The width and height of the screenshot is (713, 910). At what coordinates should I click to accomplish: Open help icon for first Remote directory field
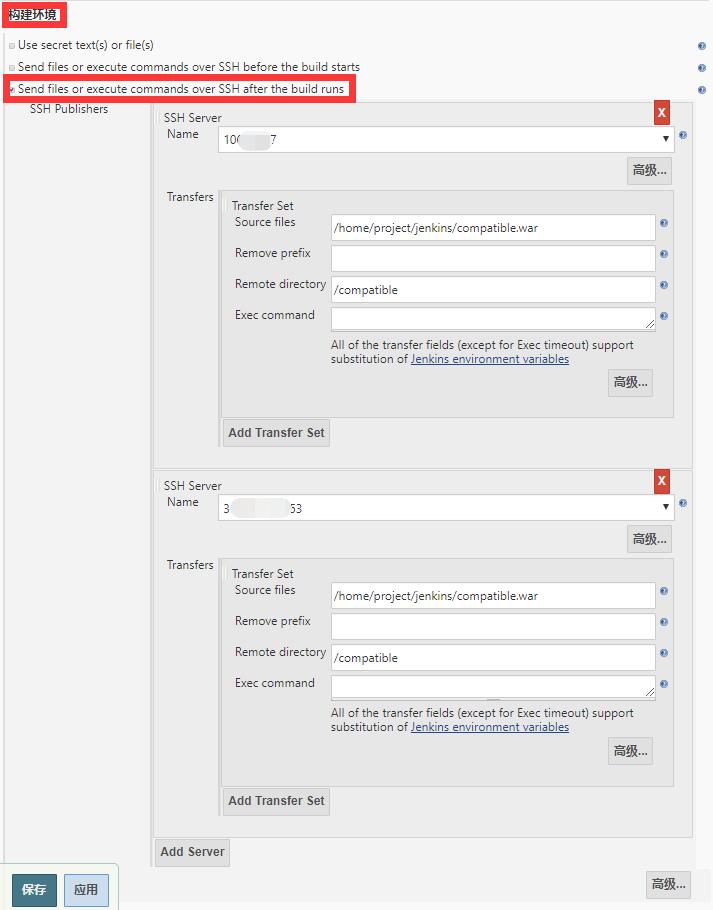coord(664,285)
